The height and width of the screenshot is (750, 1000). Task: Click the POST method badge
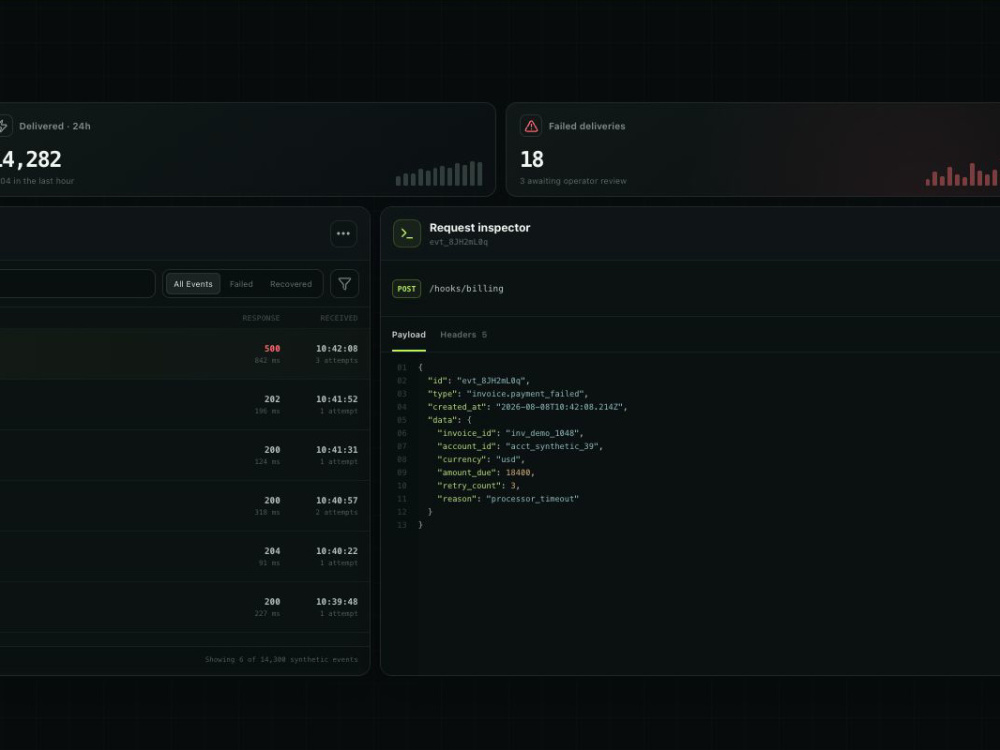pos(406,289)
